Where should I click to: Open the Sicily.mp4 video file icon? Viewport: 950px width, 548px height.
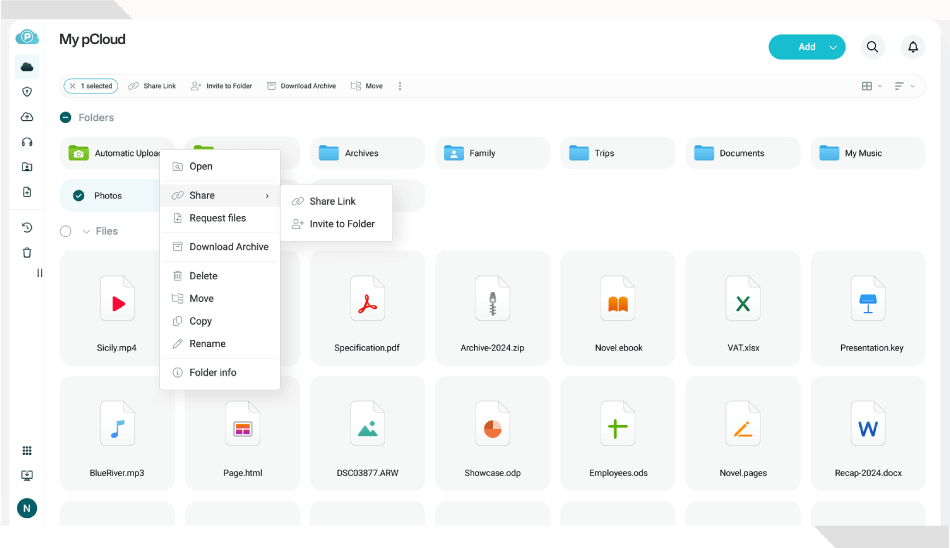(118, 299)
